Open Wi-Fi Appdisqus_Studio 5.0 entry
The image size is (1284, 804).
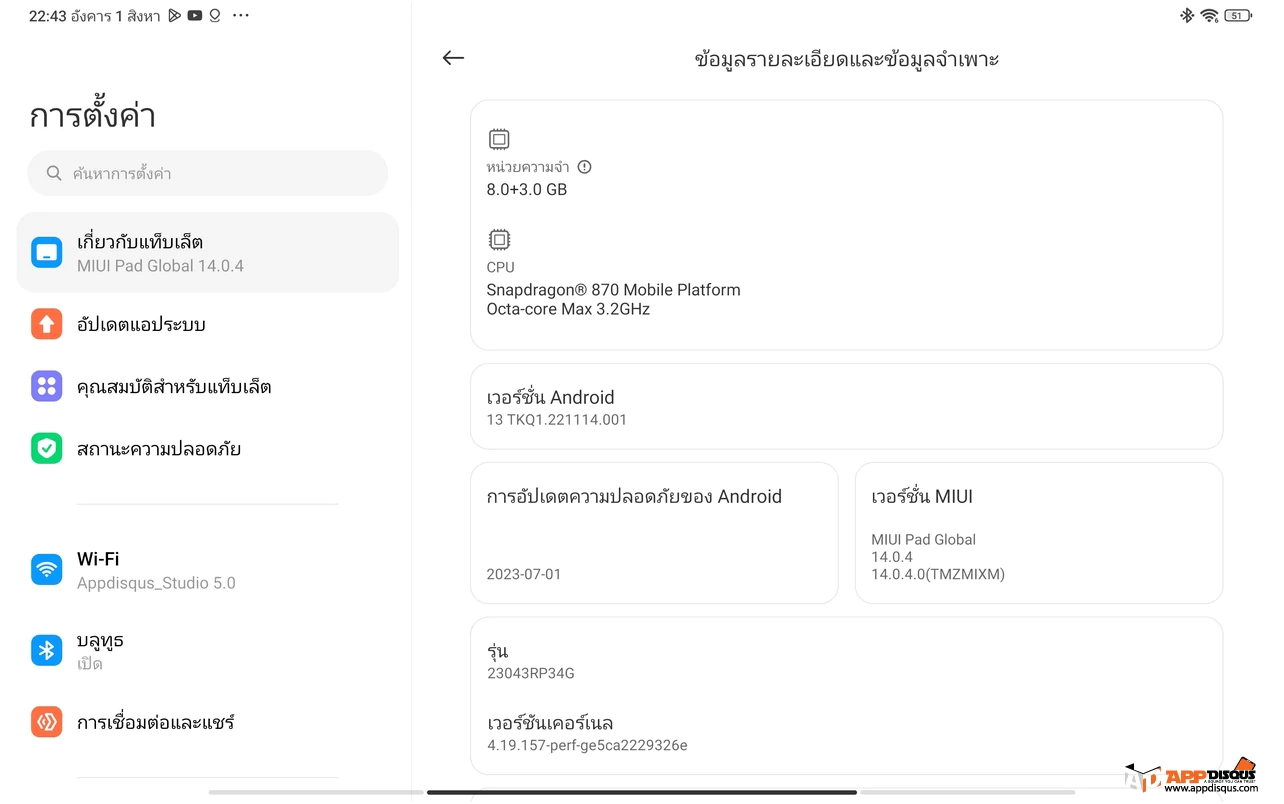coord(208,570)
